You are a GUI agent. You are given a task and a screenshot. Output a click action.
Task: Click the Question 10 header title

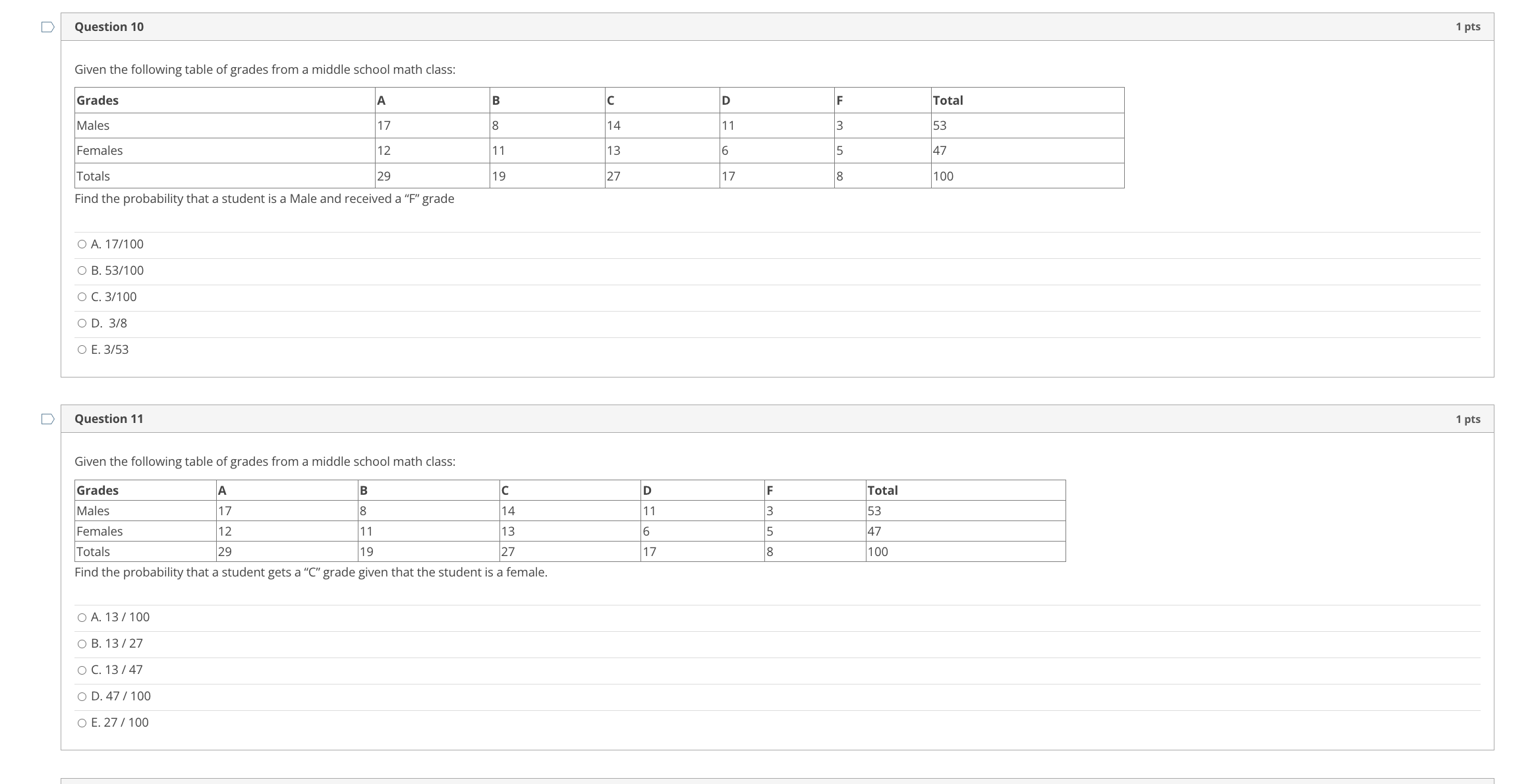(109, 27)
